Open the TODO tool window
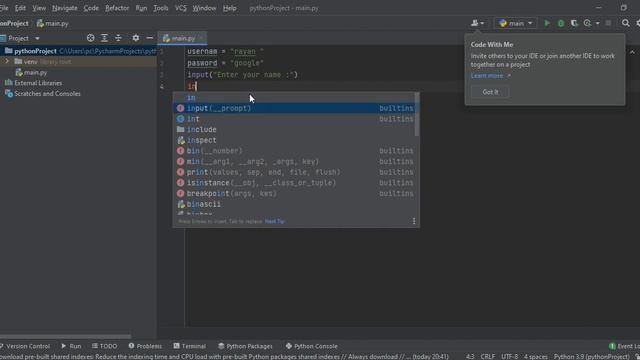Viewport: 640px width, 360px height. tap(104, 346)
